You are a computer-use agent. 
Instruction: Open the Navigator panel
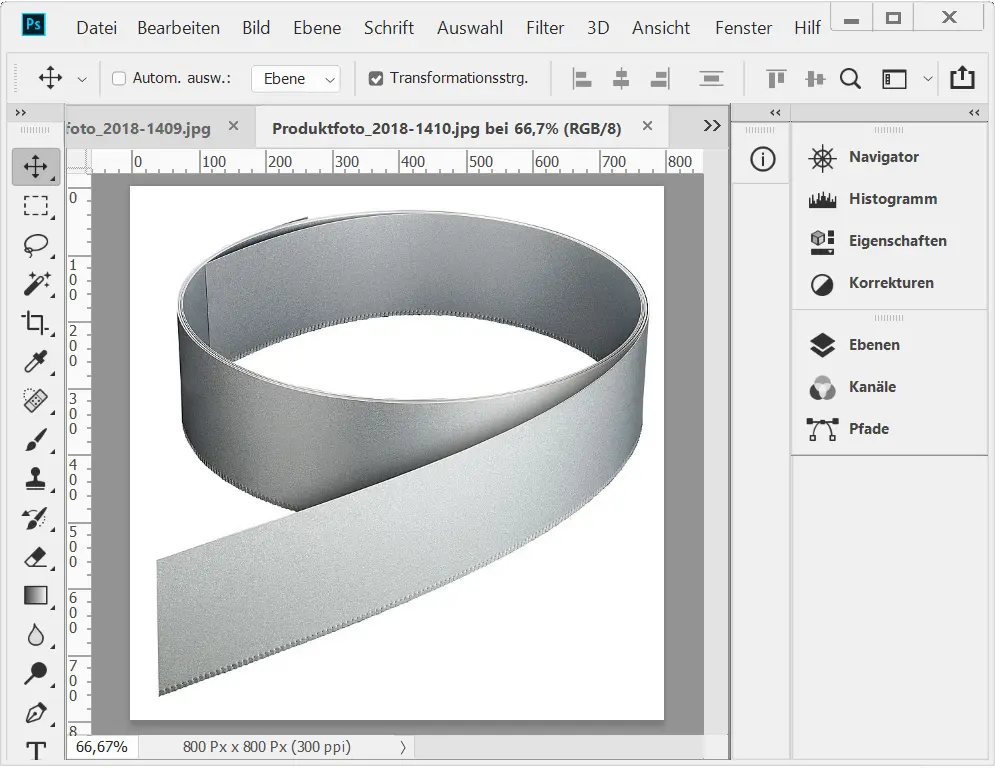[883, 157]
